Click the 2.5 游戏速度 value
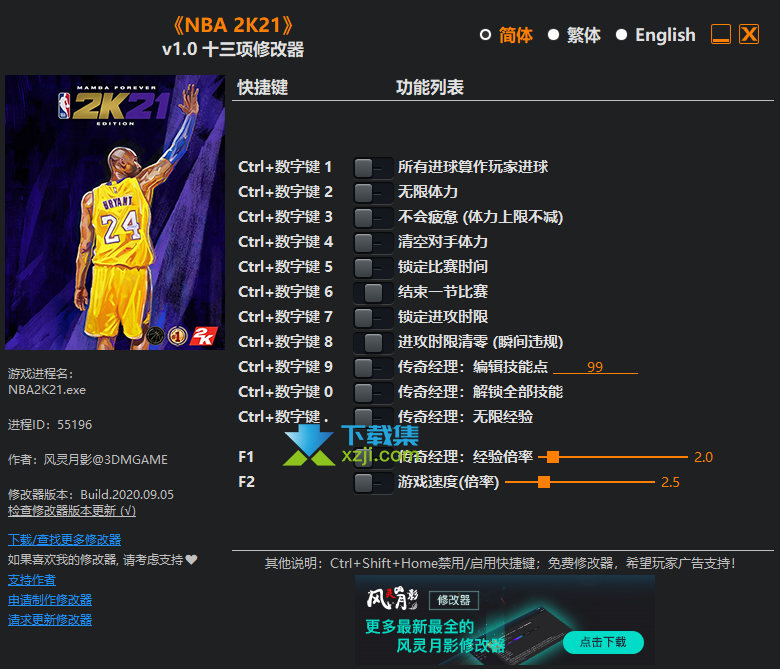Screen dimensions: 780x669 (670, 482)
